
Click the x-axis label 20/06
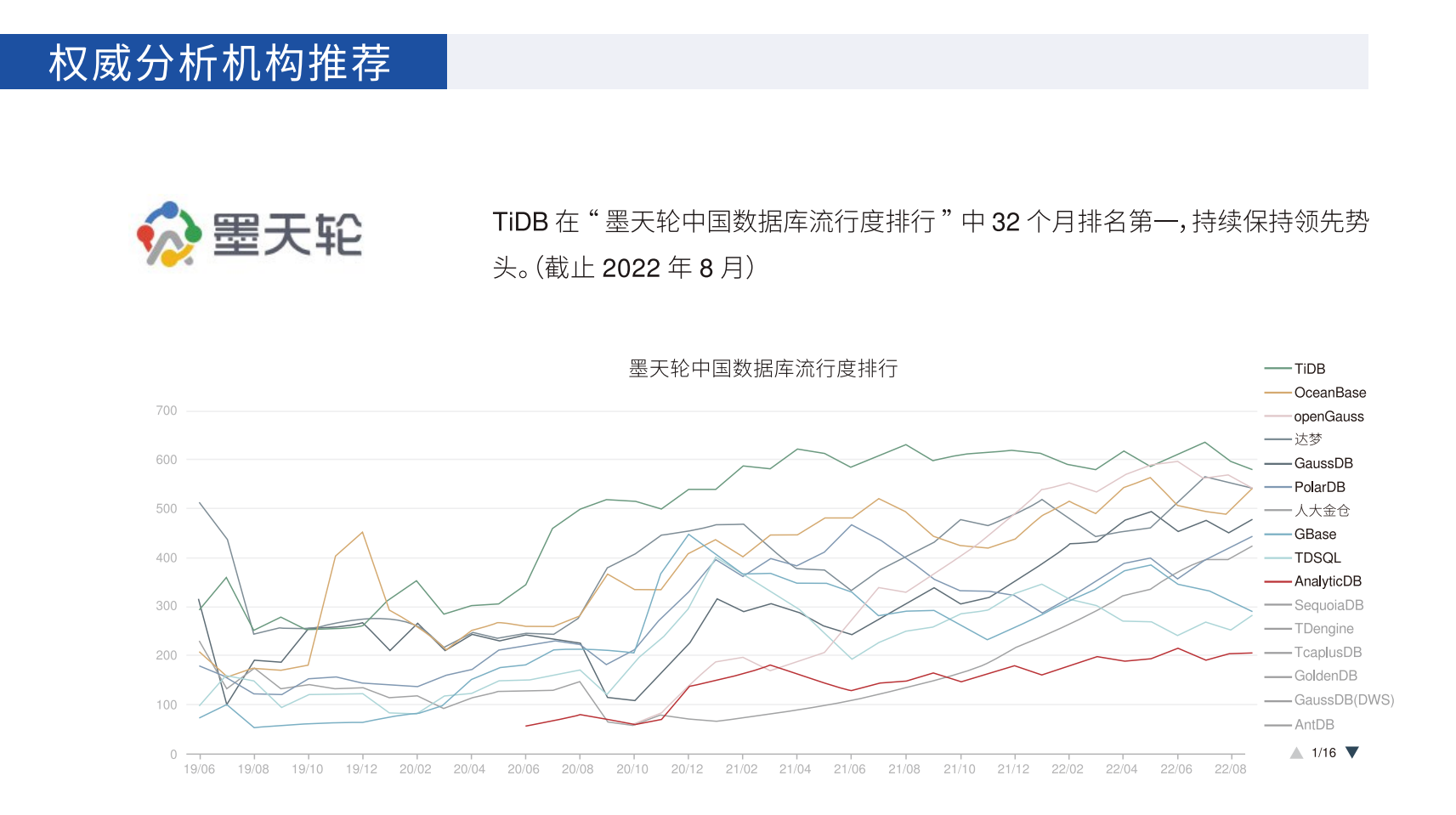tap(524, 769)
